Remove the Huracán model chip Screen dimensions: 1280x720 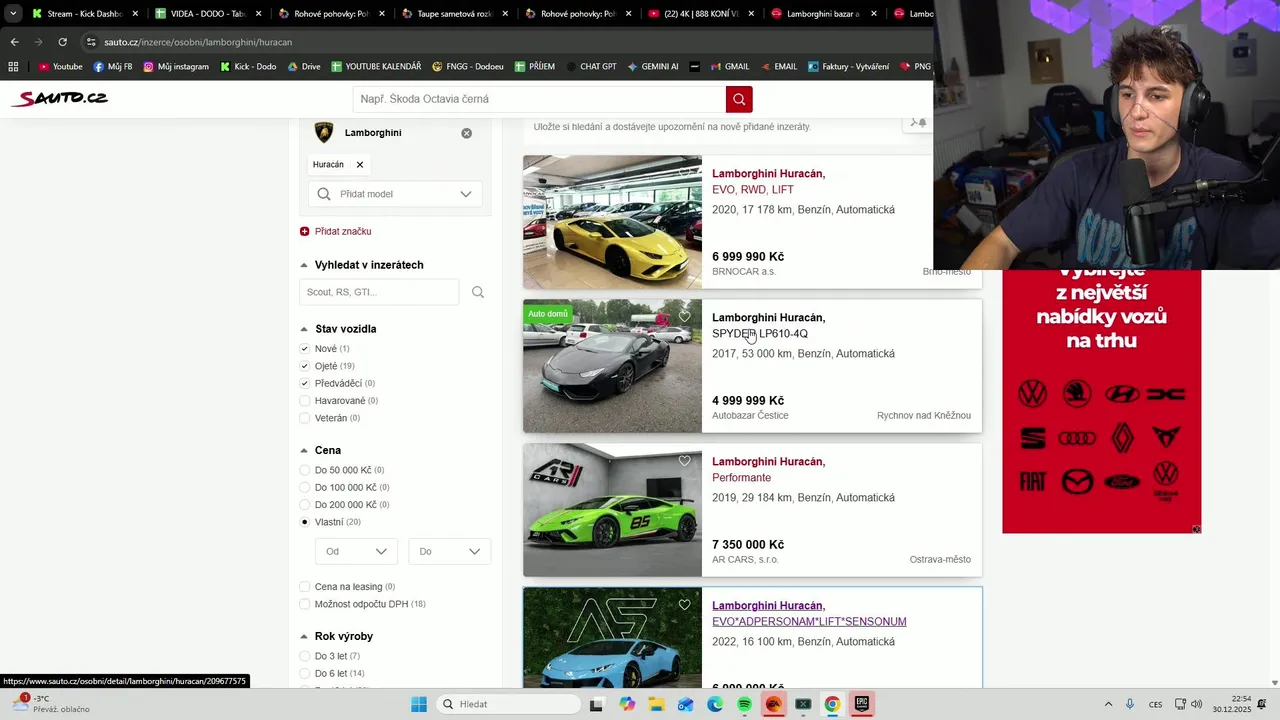pyautogui.click(x=360, y=164)
